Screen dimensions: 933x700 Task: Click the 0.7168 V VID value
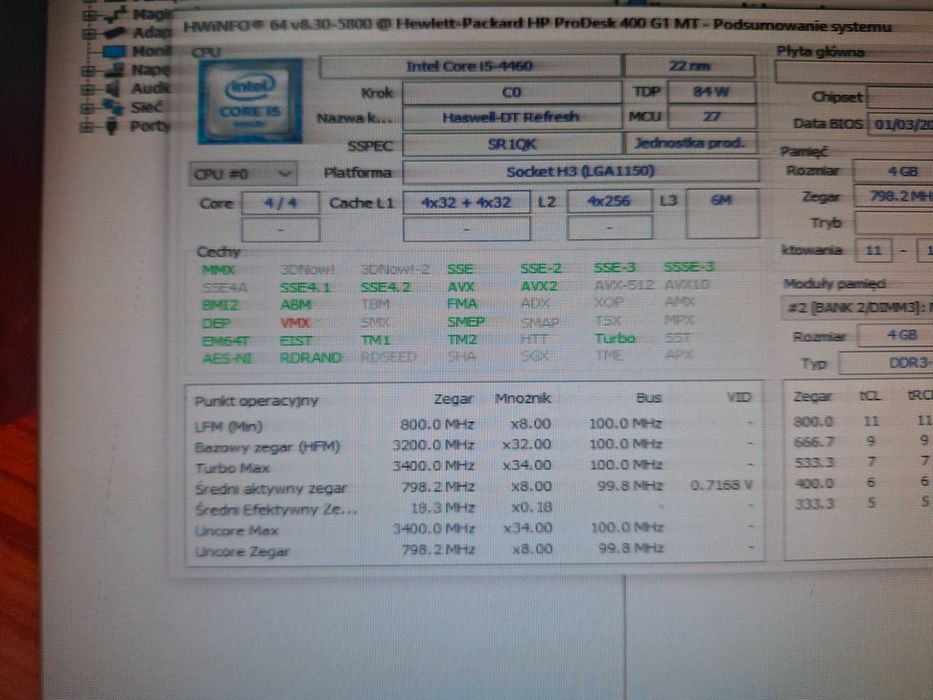point(721,486)
